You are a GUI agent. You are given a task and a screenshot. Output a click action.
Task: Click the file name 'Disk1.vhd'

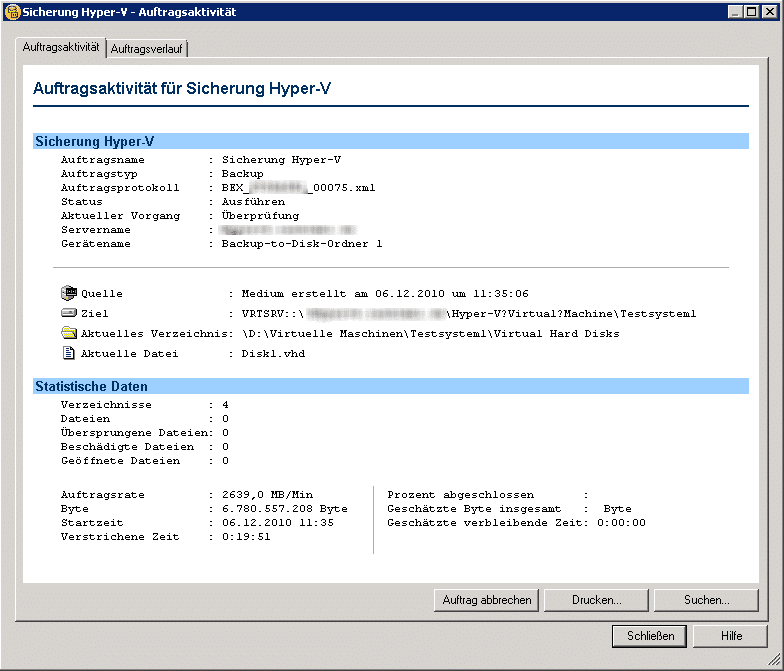click(274, 354)
